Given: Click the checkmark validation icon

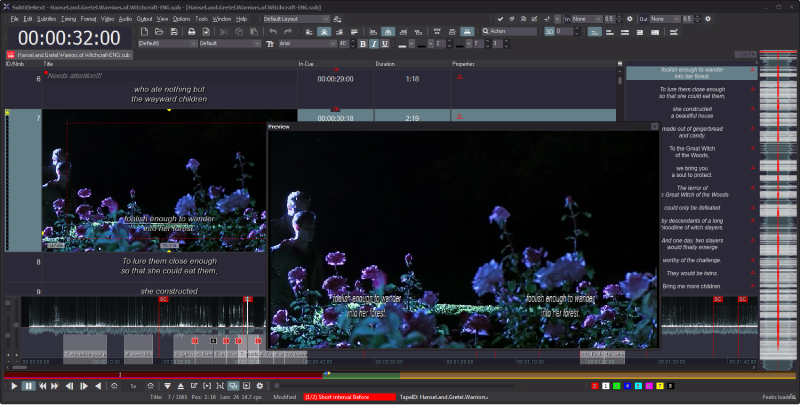Looking at the screenshot, I should 500,19.
